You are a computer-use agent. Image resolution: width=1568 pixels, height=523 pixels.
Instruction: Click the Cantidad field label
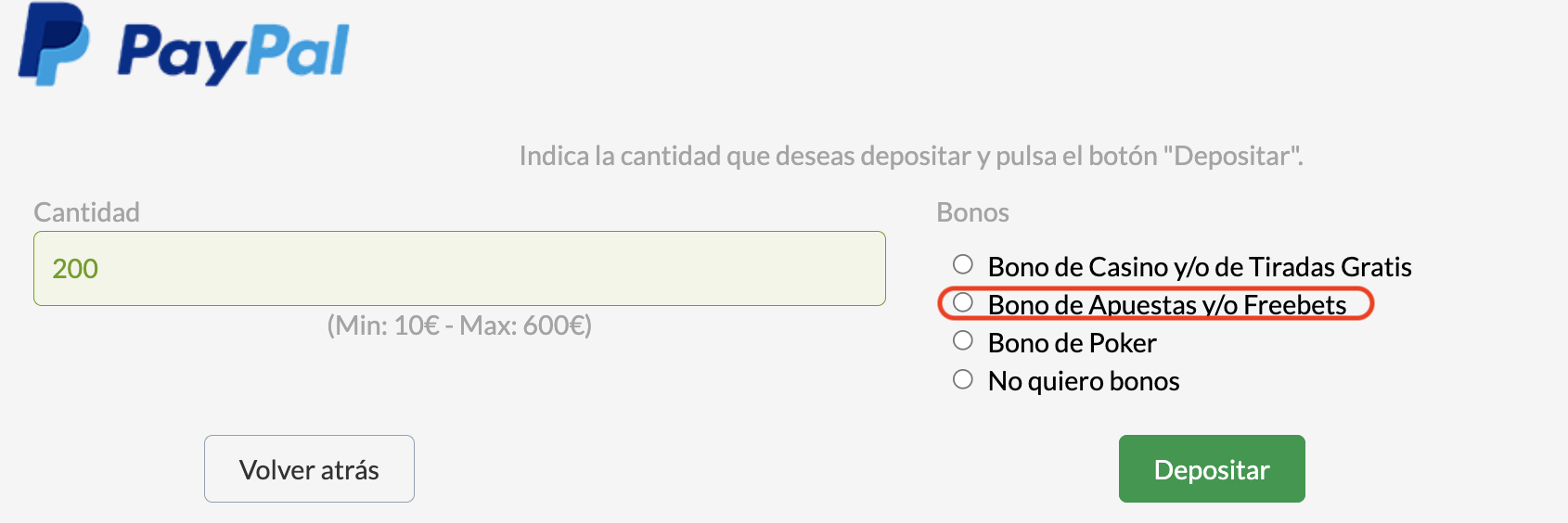(86, 212)
